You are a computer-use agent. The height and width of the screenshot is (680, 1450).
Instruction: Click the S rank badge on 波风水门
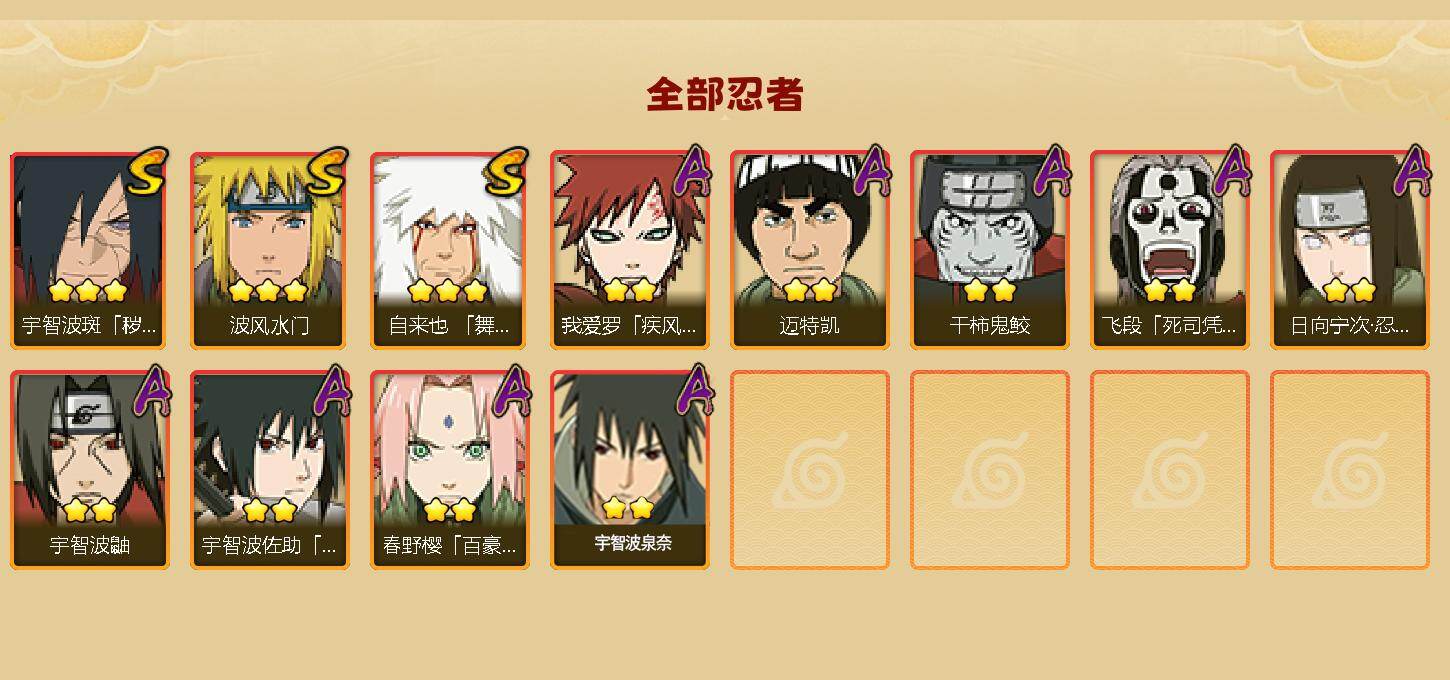(x=328, y=172)
